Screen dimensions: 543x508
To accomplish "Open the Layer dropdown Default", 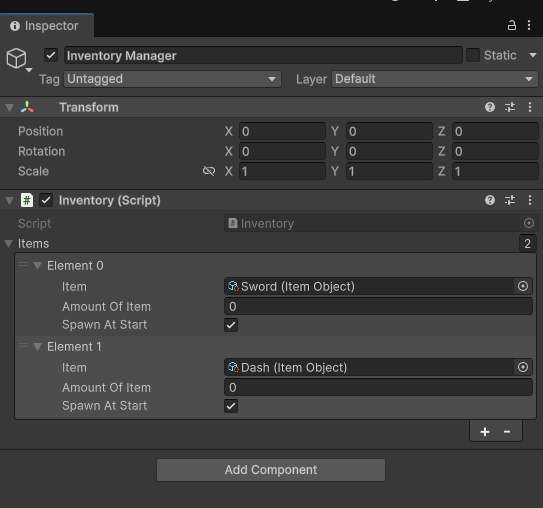I will (435, 79).
